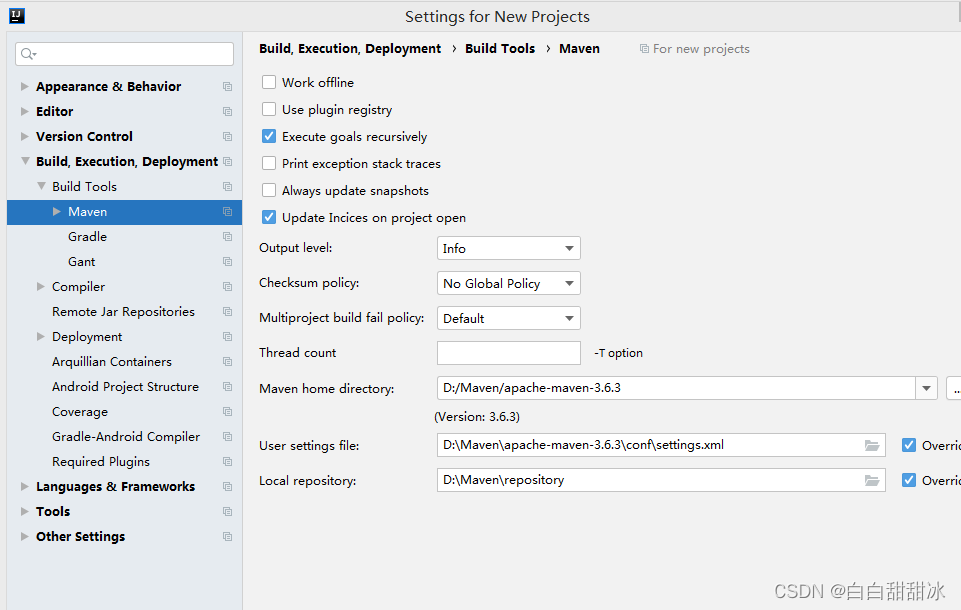Click the Thread count input field
The height and width of the screenshot is (610, 961).
(x=509, y=353)
